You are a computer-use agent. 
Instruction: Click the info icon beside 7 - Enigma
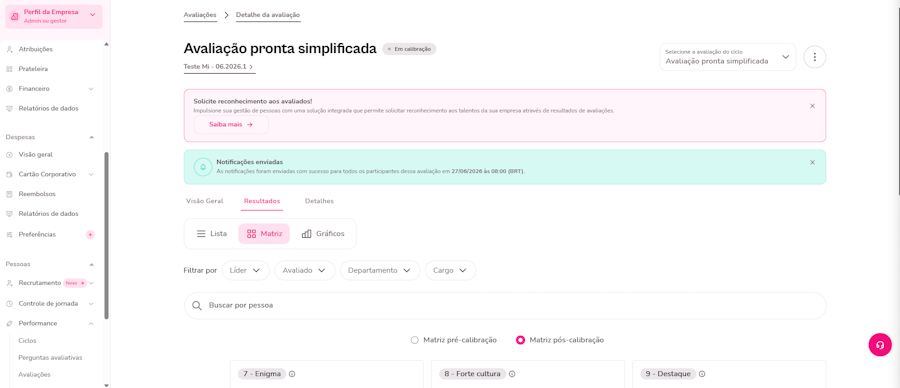click(x=292, y=374)
